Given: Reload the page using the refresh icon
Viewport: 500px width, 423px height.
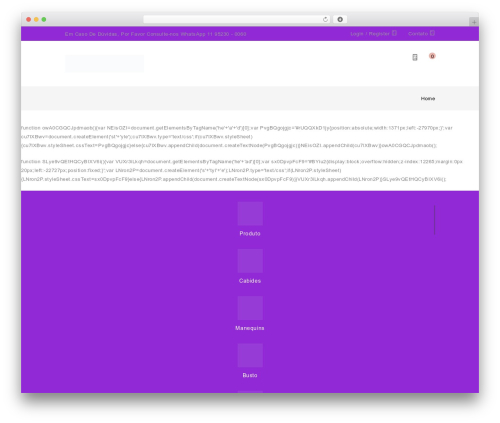Looking at the screenshot, I should click(325, 20).
